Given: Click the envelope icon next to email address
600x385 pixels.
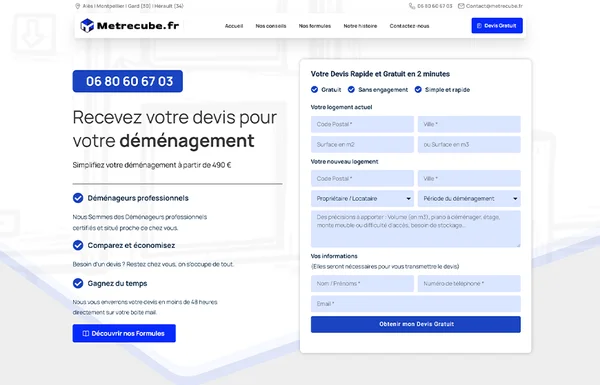Looking at the screenshot, I should pyautogui.click(x=461, y=6).
